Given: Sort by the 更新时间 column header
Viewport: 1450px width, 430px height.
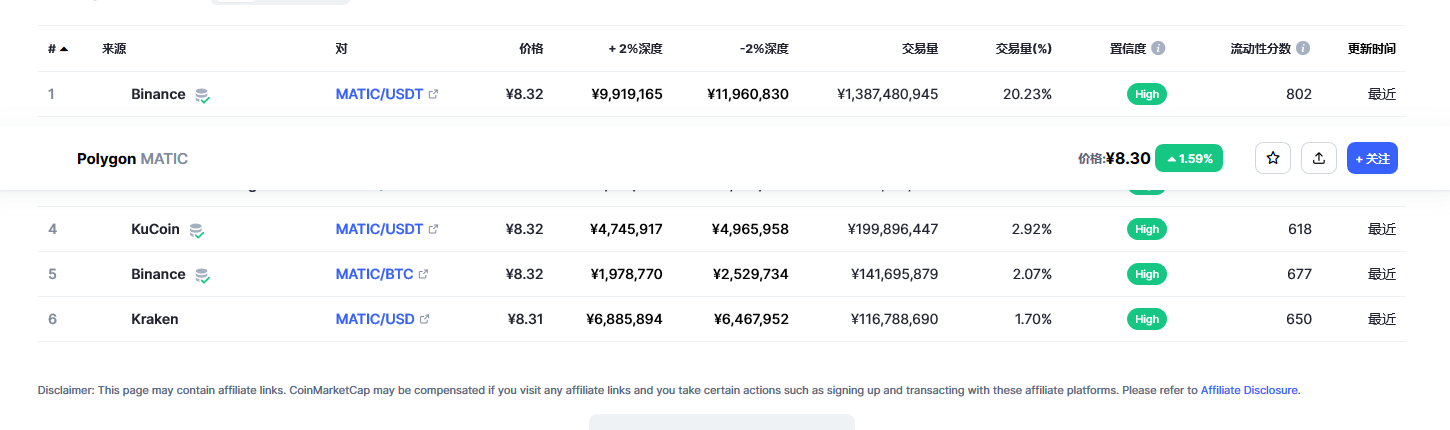Looking at the screenshot, I should pyautogui.click(x=1371, y=48).
